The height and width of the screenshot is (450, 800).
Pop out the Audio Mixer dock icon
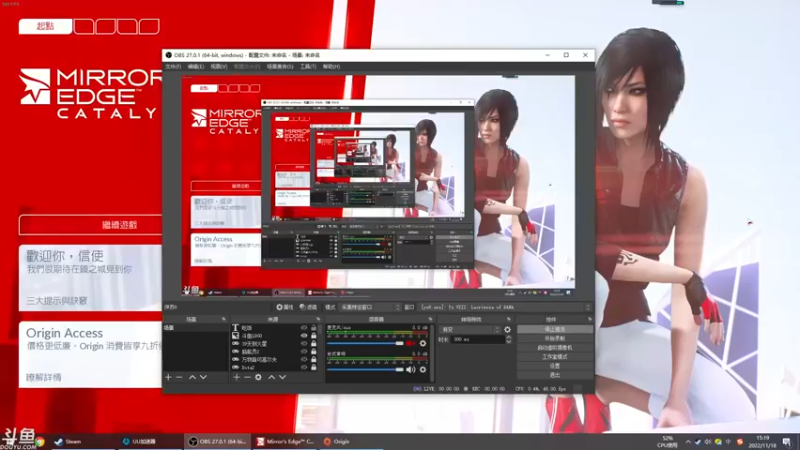click(x=430, y=319)
